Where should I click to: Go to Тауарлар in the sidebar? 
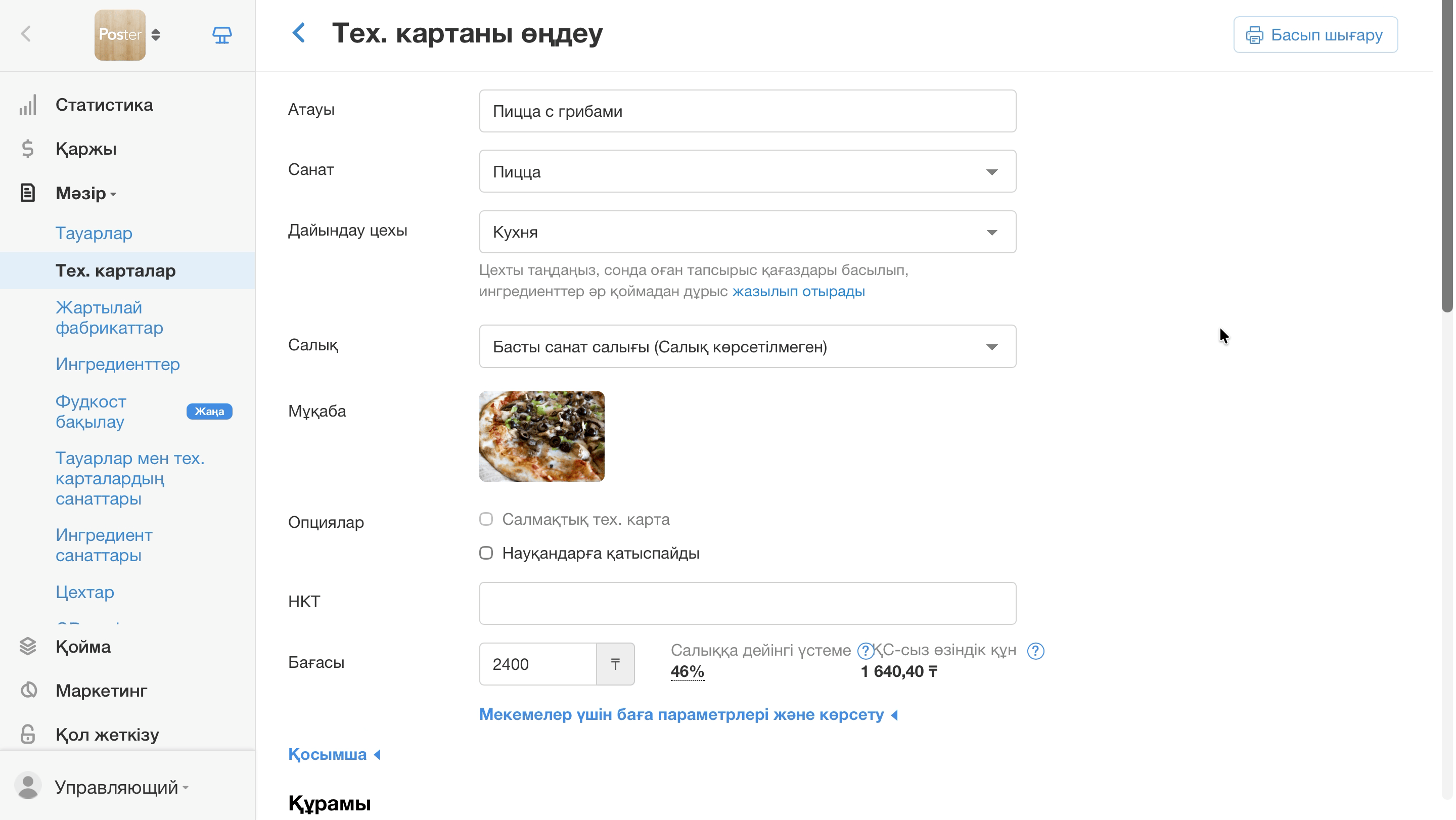pyautogui.click(x=94, y=234)
